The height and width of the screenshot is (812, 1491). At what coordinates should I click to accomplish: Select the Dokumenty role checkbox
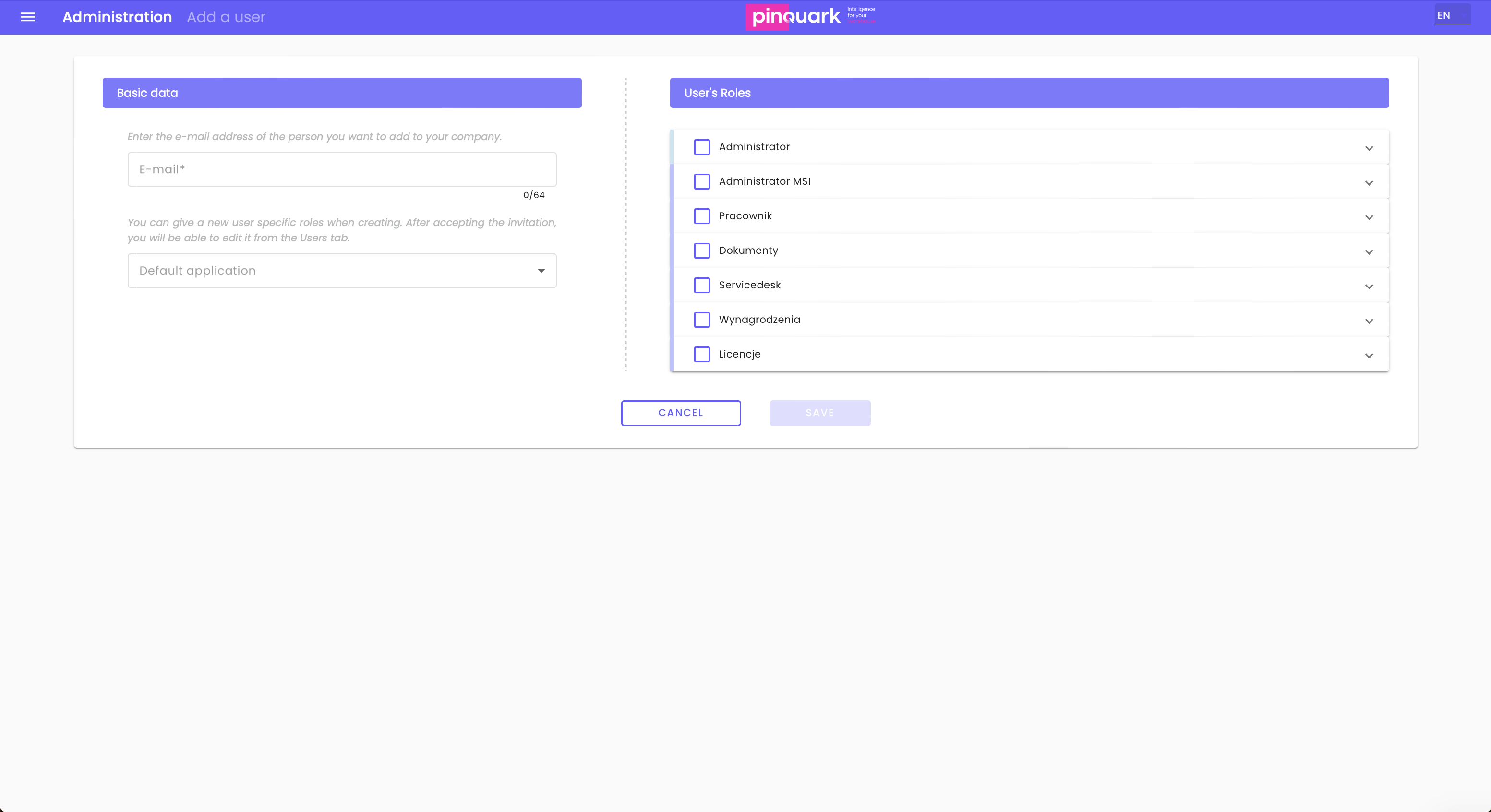tap(701, 251)
